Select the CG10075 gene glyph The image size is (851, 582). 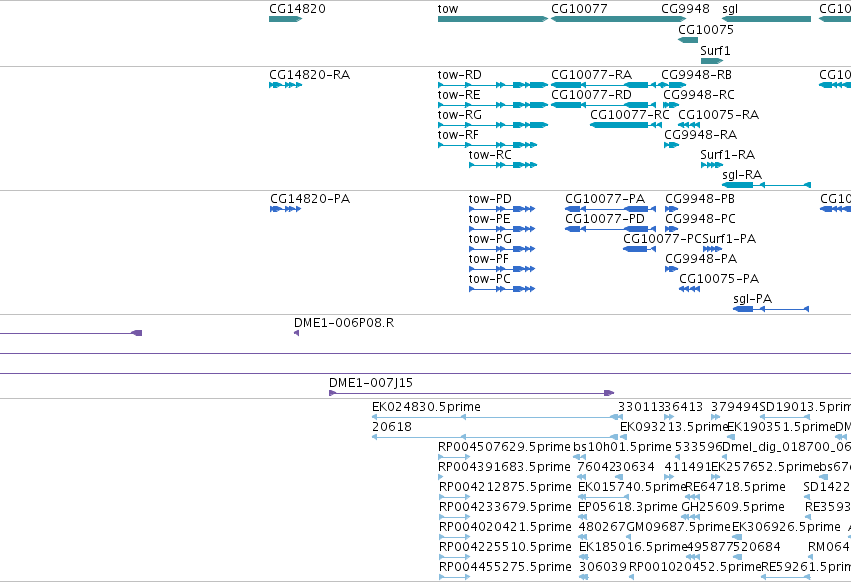coord(688,40)
